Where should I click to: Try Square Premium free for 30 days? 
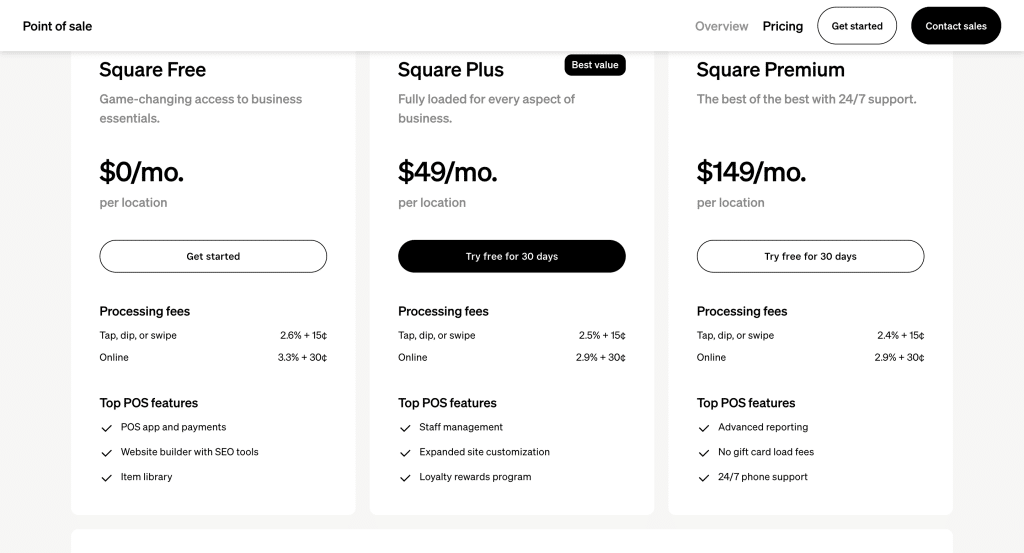tap(810, 256)
